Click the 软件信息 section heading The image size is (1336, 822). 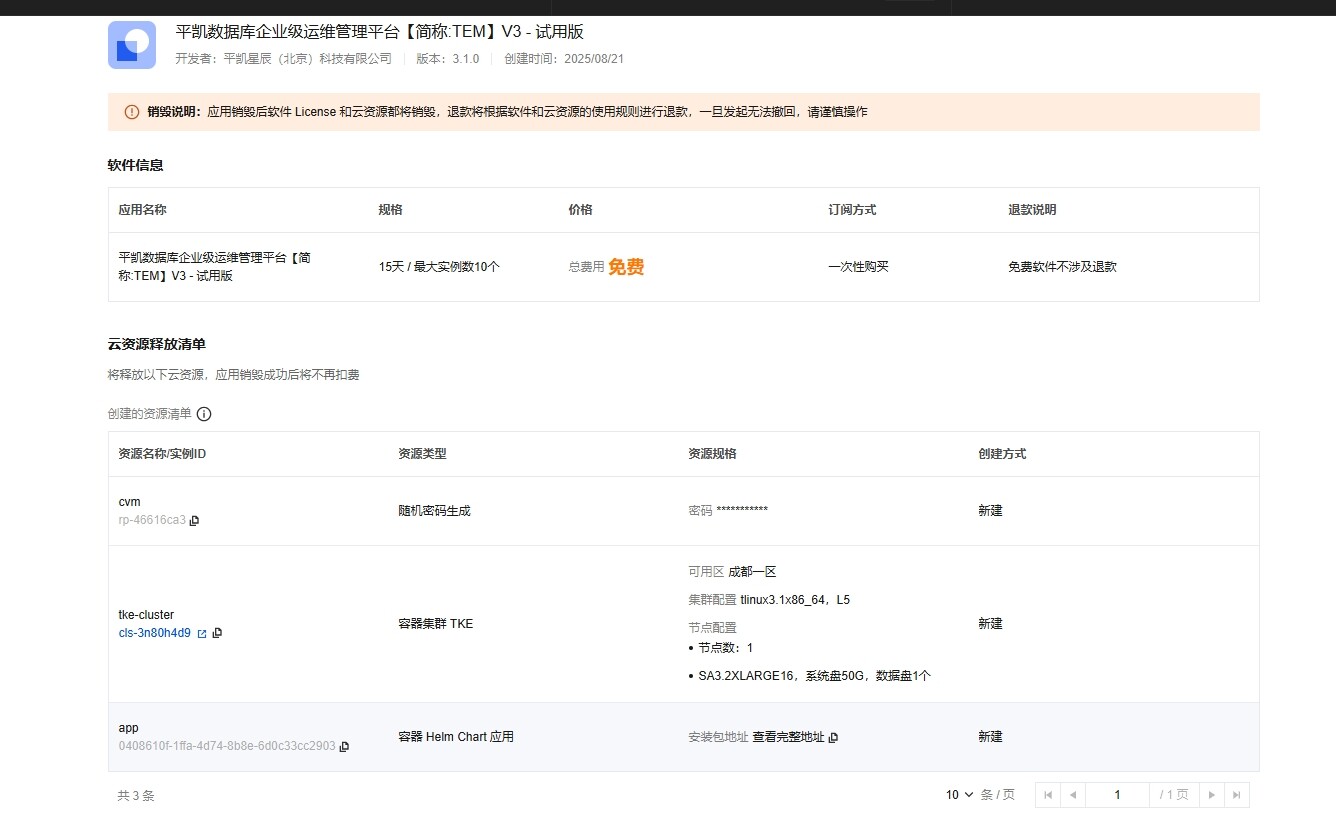click(136, 165)
